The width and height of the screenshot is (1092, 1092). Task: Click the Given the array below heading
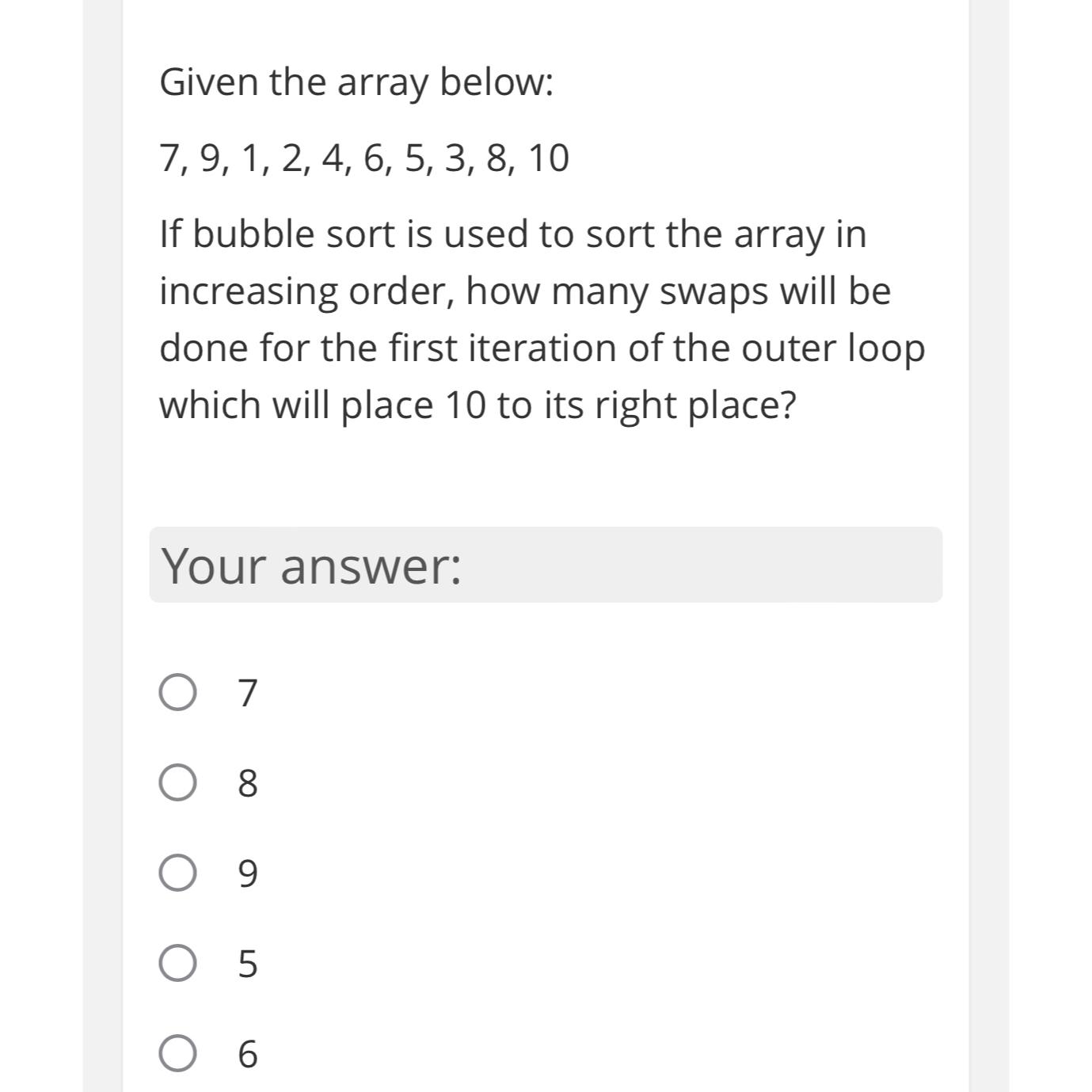[x=356, y=80]
